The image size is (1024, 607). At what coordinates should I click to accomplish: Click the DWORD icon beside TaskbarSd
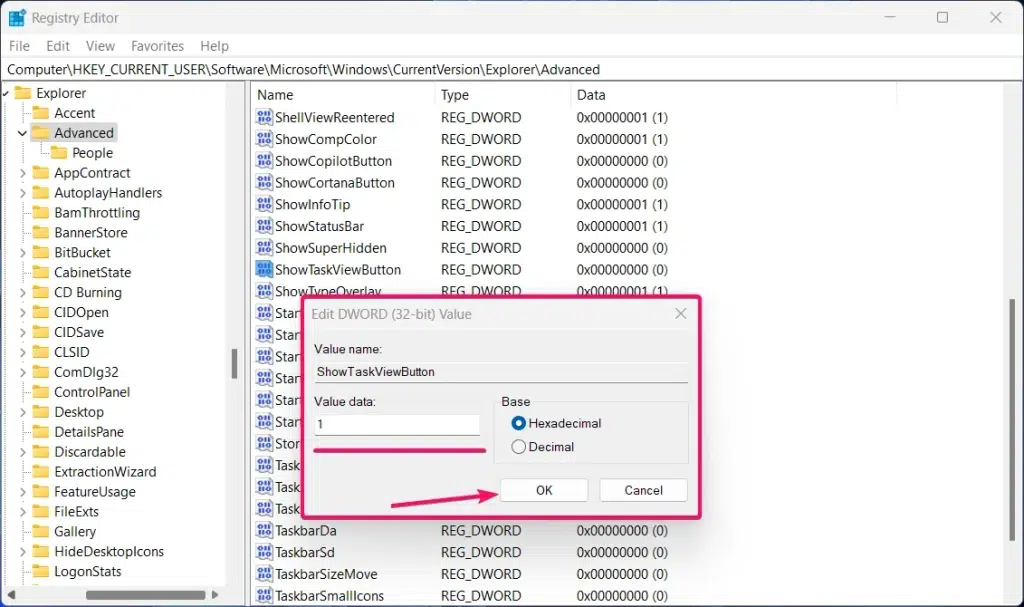pyautogui.click(x=264, y=552)
